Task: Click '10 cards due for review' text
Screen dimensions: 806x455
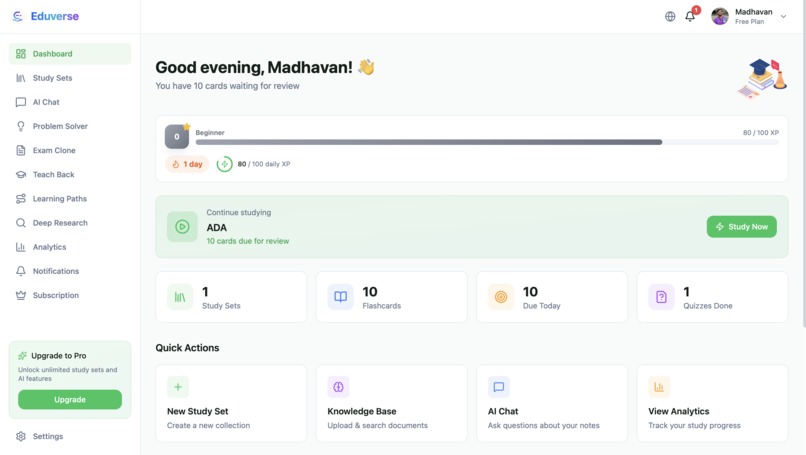Action: pyautogui.click(x=248, y=241)
